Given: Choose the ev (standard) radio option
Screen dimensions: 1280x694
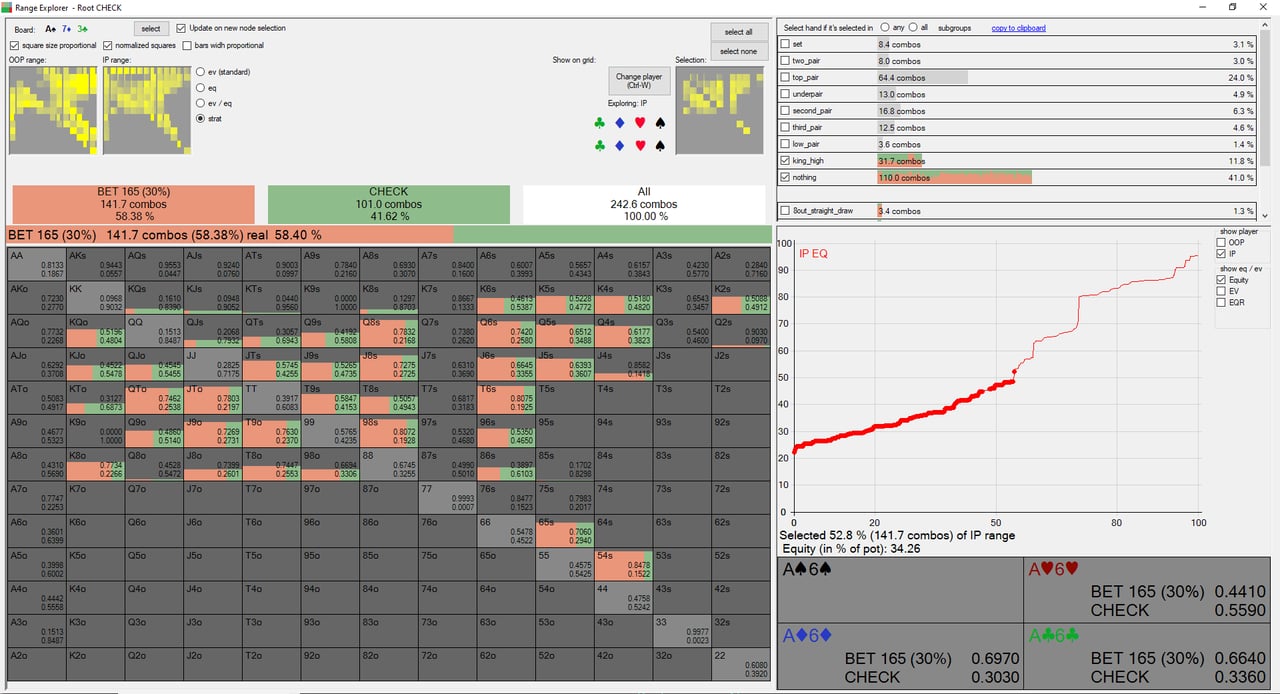Looking at the screenshot, I should pyautogui.click(x=201, y=72).
